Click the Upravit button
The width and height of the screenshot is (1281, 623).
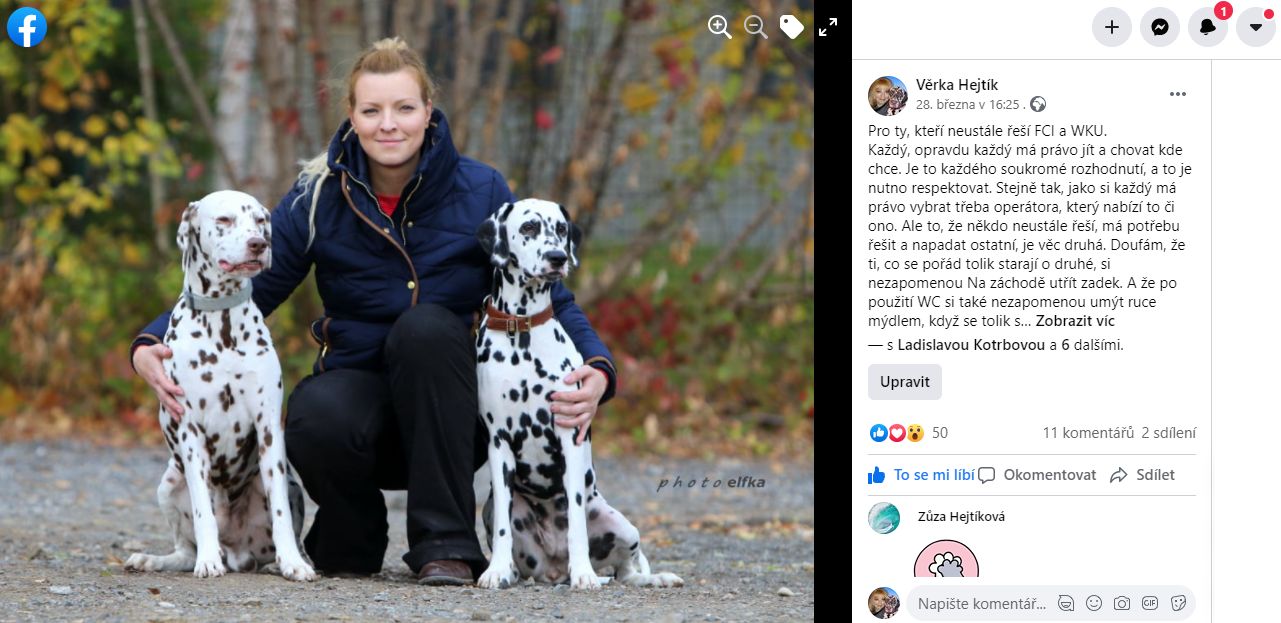(905, 382)
